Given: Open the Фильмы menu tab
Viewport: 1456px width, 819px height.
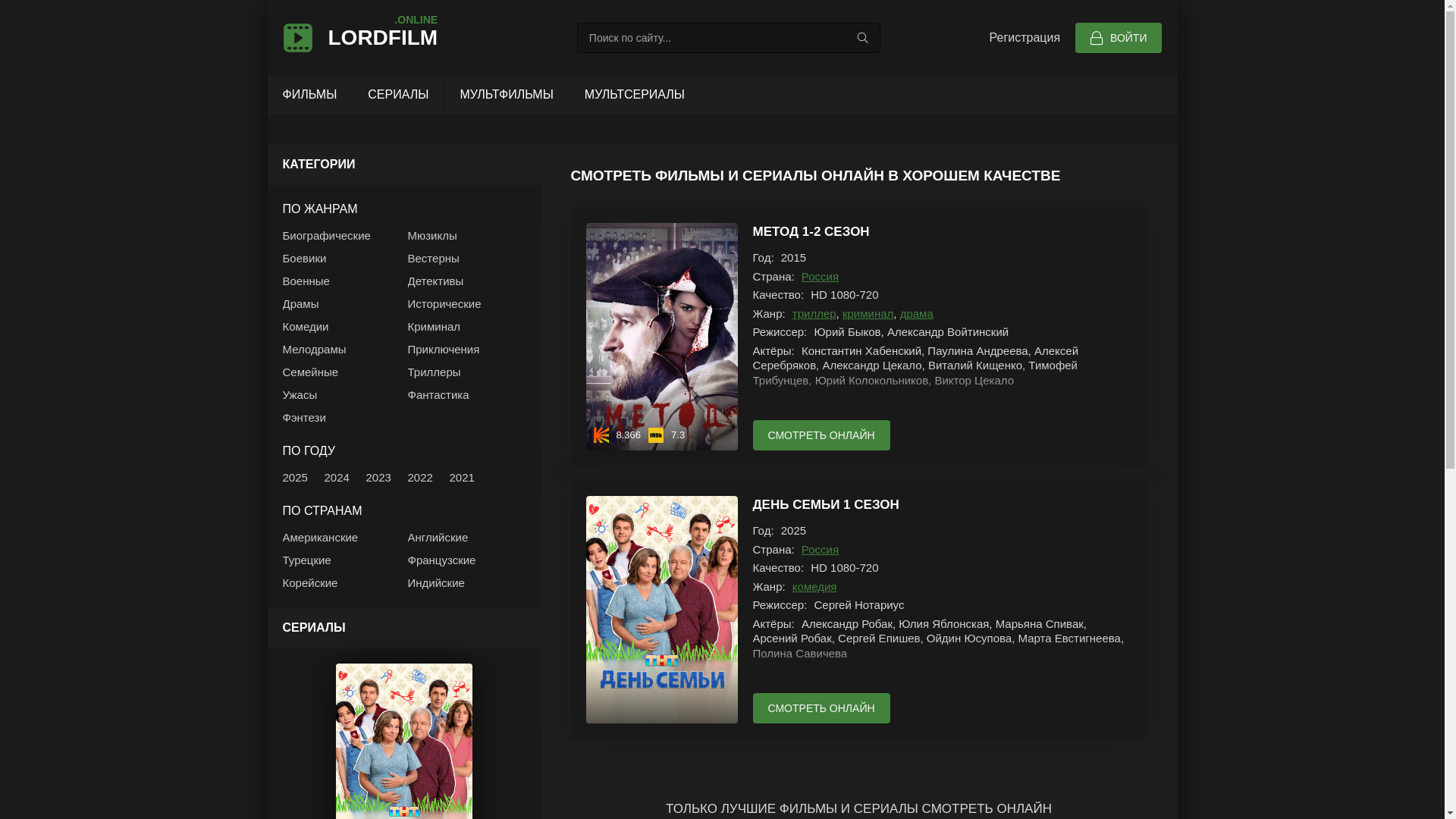Looking at the screenshot, I should click(309, 95).
